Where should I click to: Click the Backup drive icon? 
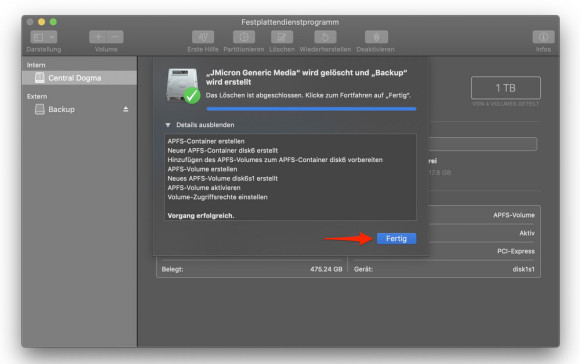pyautogui.click(x=40, y=109)
